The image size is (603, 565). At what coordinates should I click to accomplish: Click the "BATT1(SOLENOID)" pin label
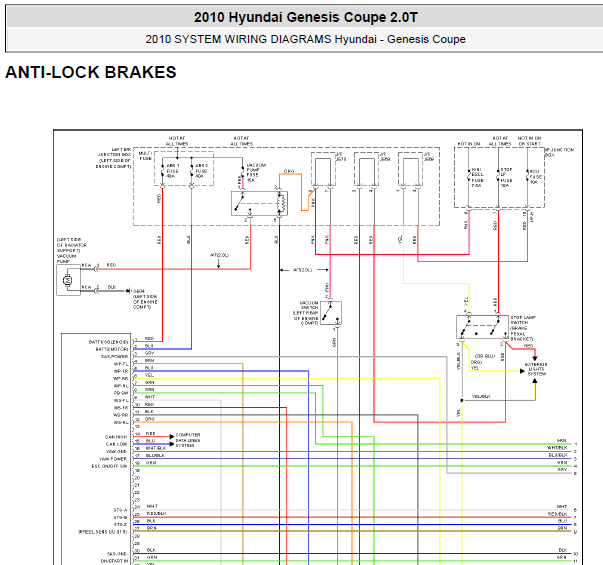coord(108,342)
